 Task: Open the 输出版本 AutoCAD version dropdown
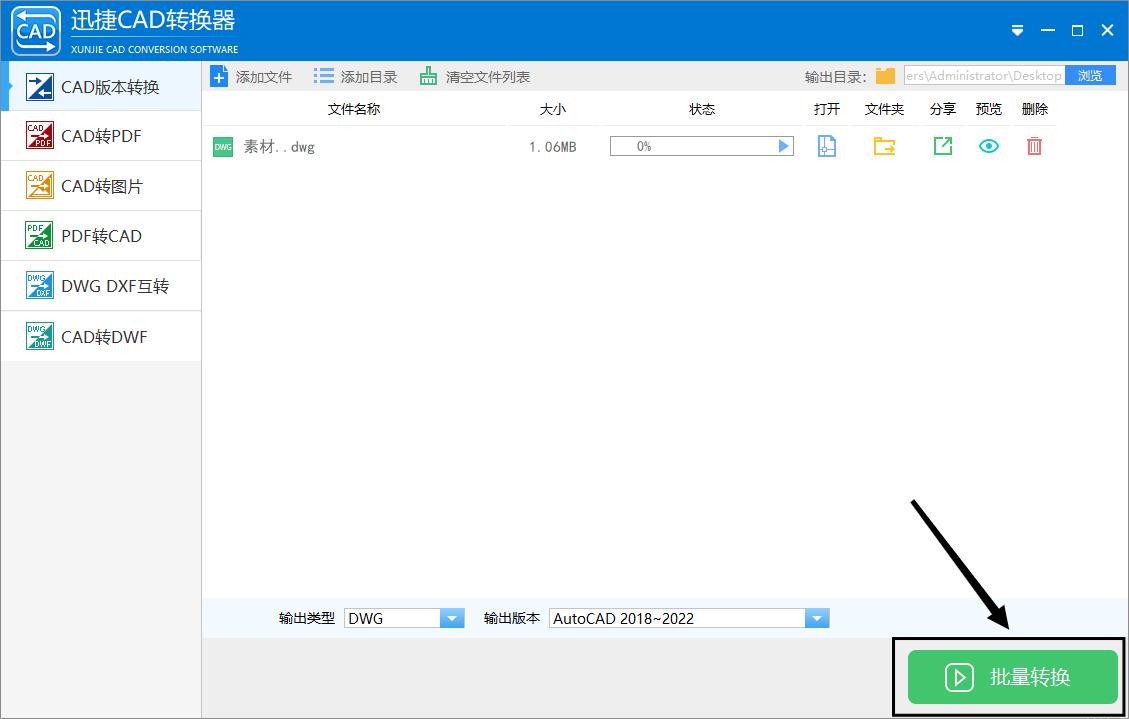click(817, 617)
